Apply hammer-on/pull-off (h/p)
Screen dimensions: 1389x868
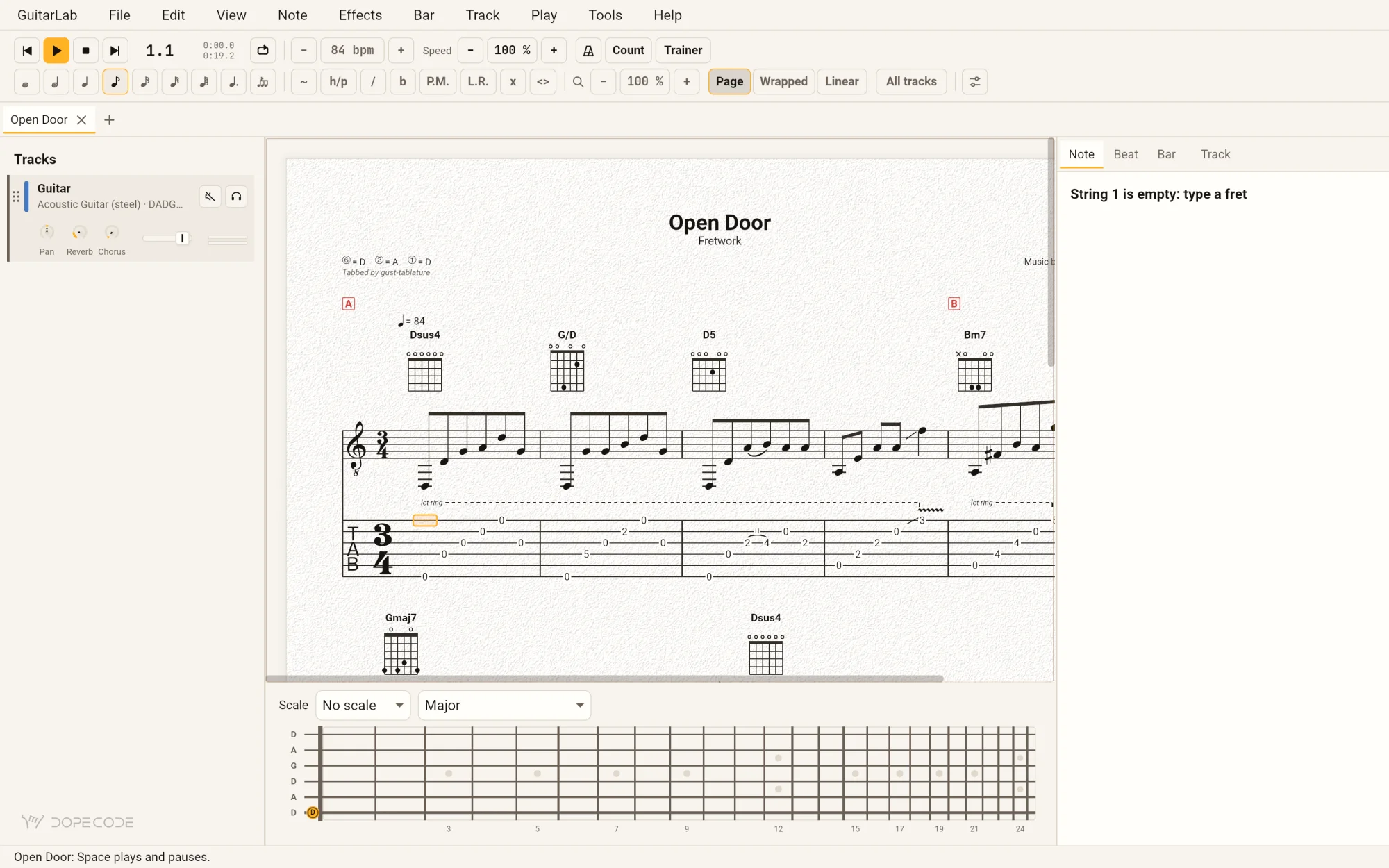pyautogui.click(x=338, y=82)
